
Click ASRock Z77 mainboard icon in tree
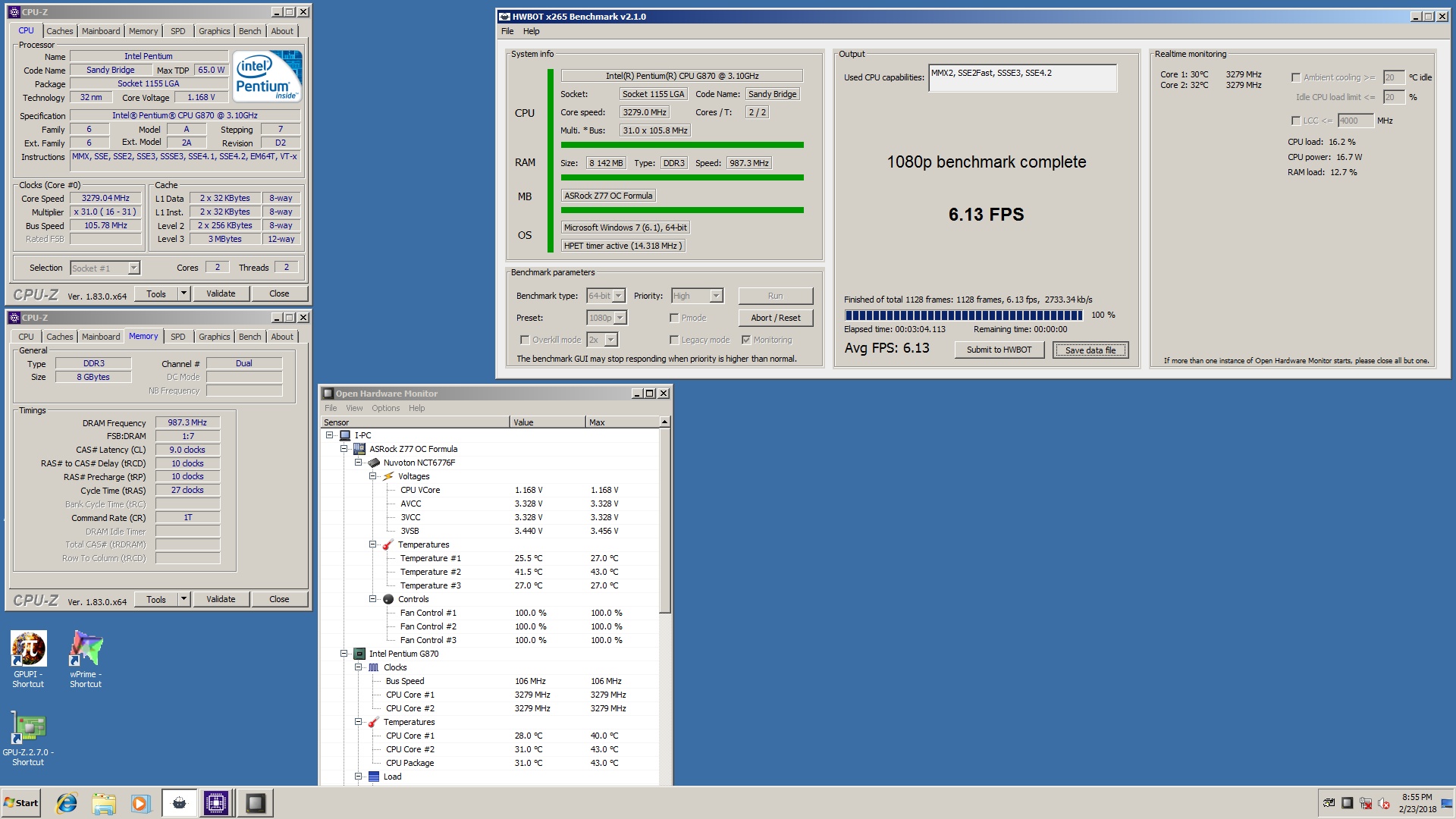(359, 449)
